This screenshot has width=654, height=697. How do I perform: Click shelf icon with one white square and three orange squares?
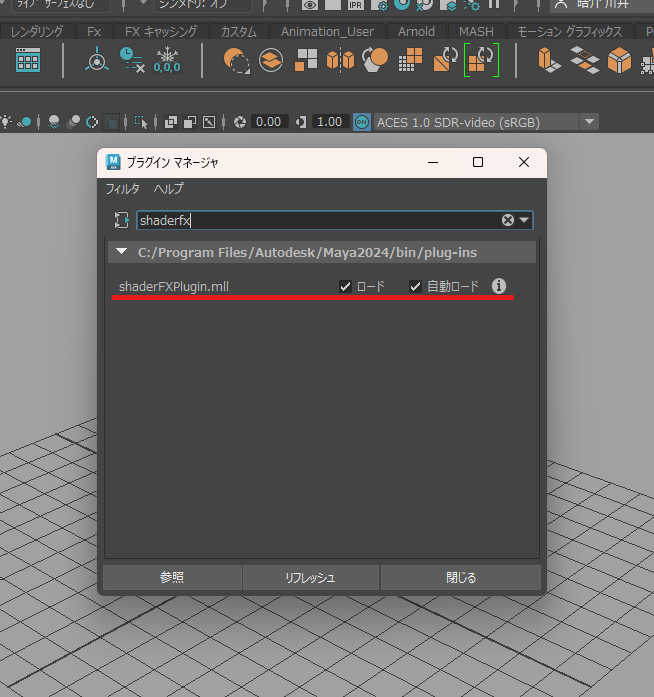[x=306, y=60]
